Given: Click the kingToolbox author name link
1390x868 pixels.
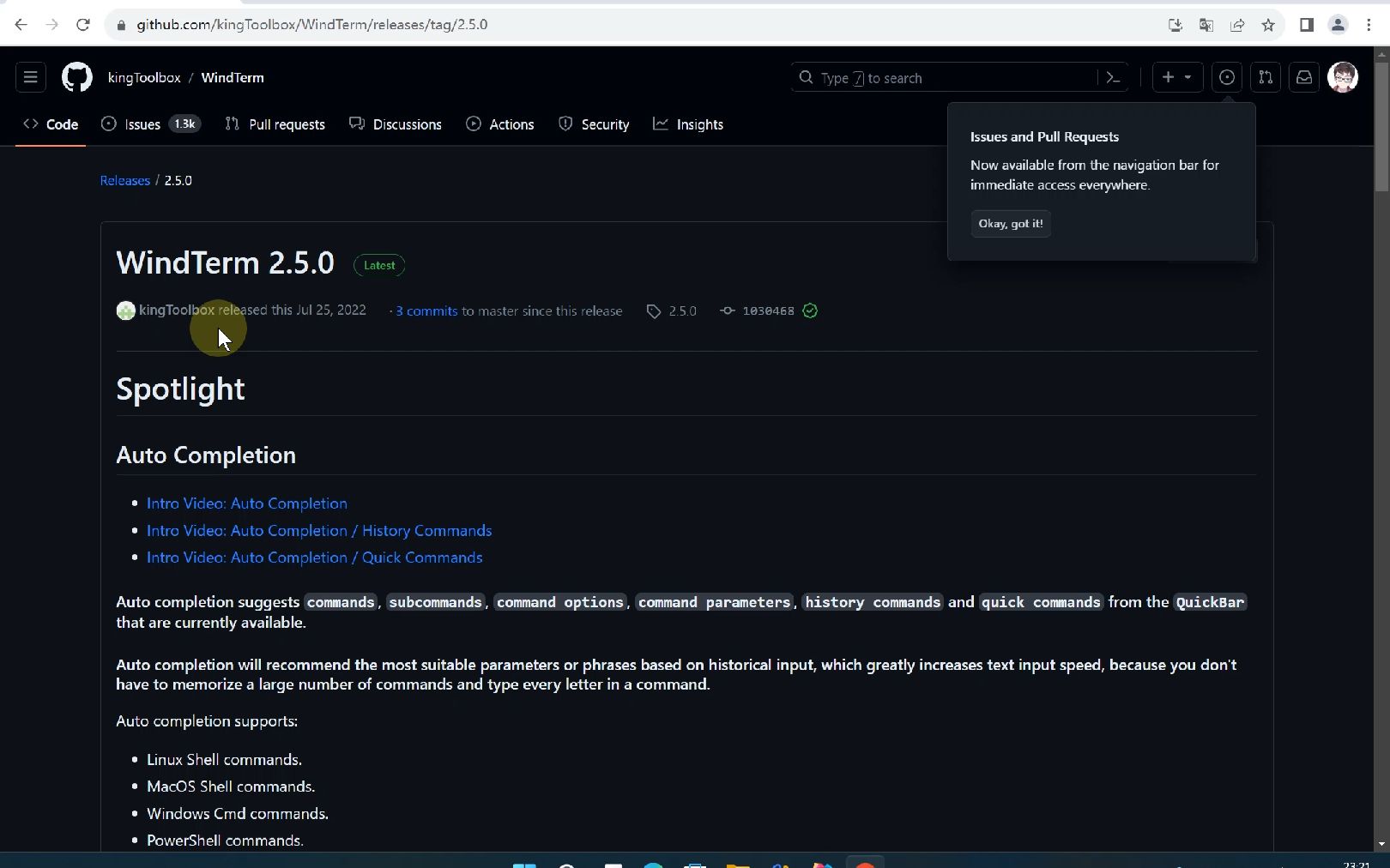Looking at the screenshot, I should pos(177,310).
